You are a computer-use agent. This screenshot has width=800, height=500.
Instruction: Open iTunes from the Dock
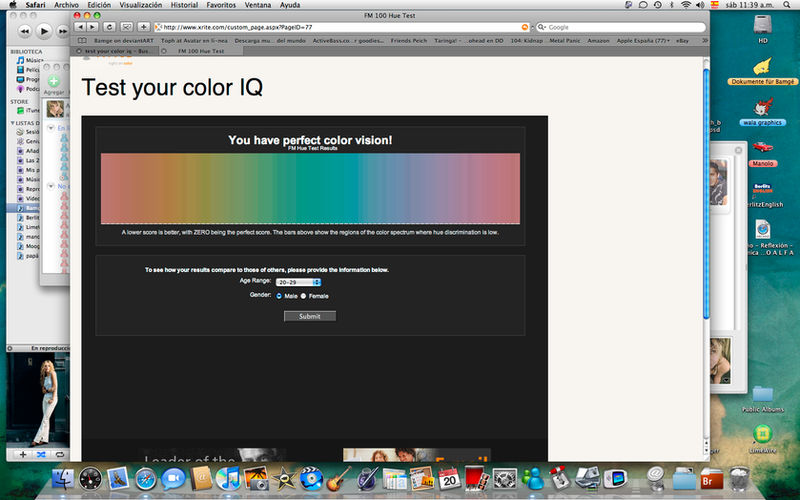(228, 479)
